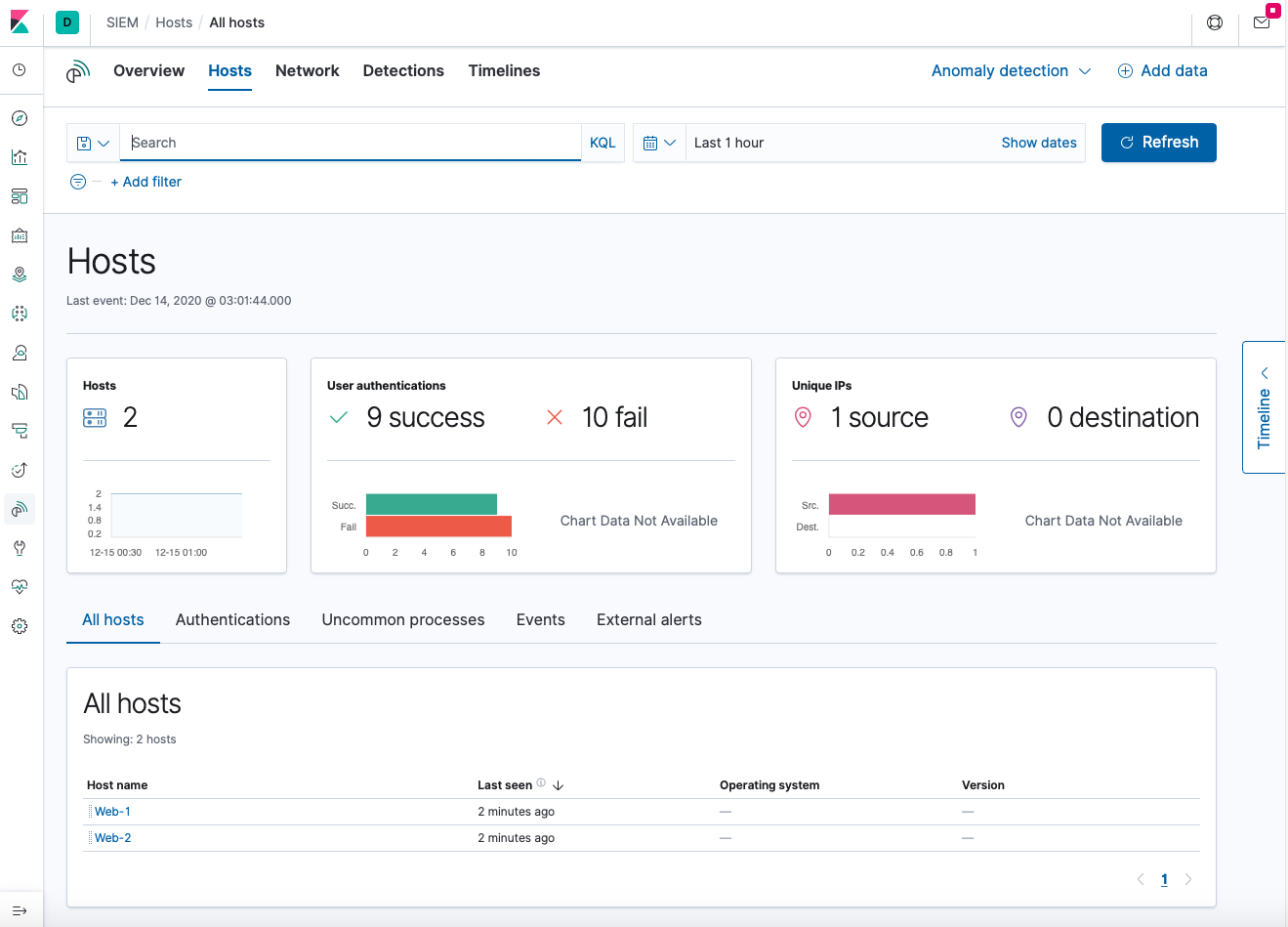
Task: Switch to the Events tab
Action: (541, 620)
